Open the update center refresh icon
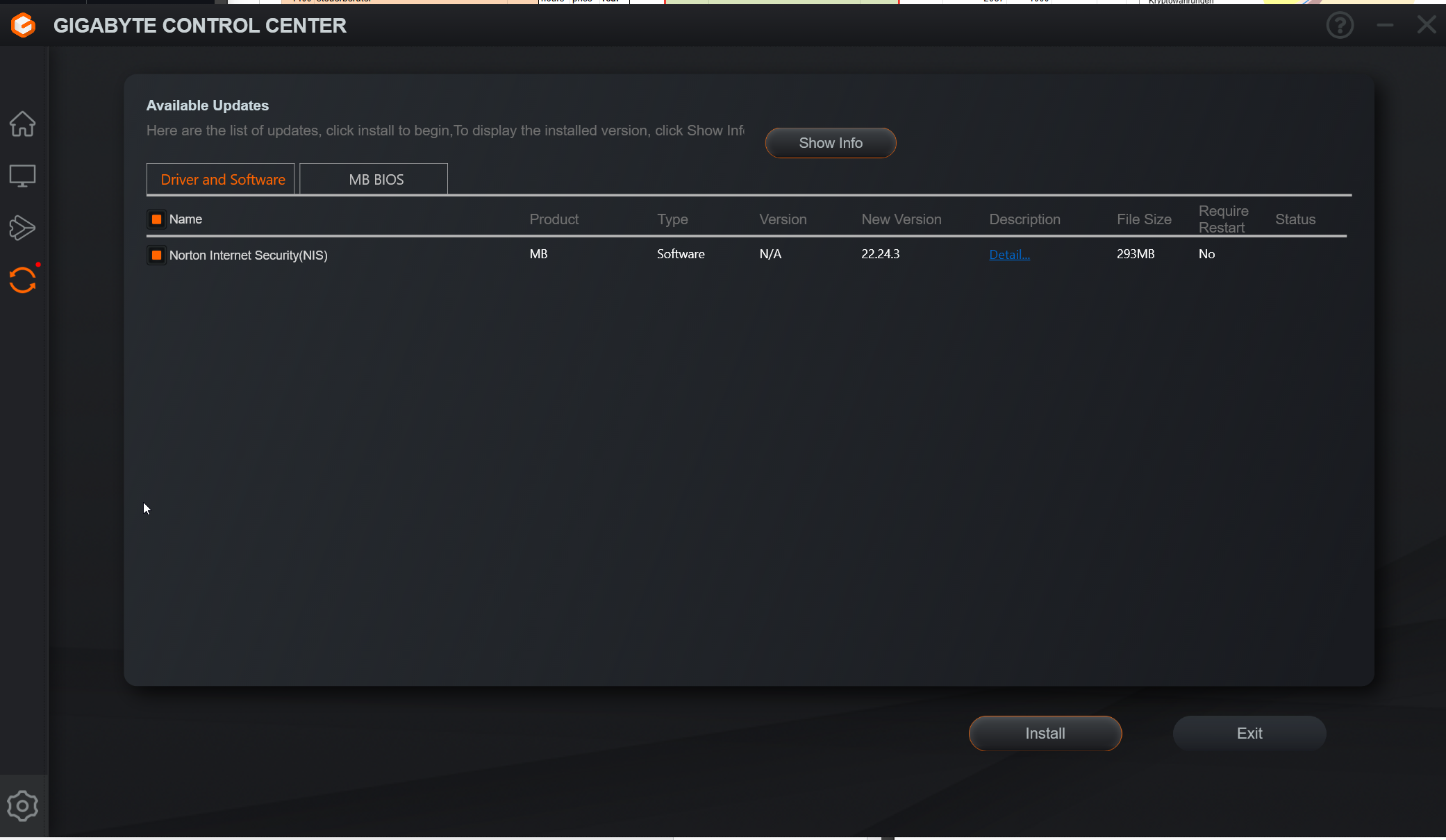The image size is (1446, 840). tap(22, 280)
